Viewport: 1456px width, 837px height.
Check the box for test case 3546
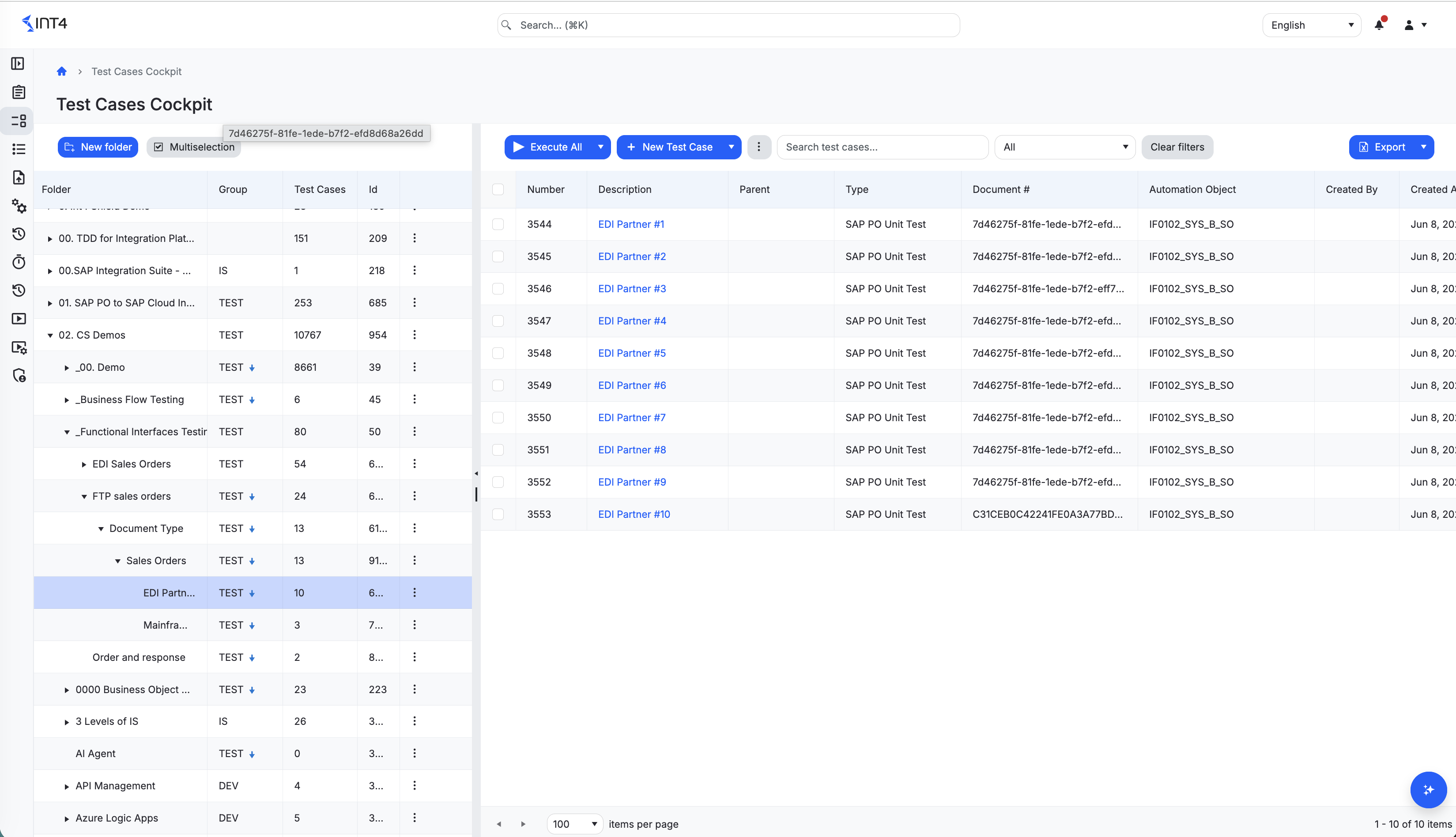point(498,289)
